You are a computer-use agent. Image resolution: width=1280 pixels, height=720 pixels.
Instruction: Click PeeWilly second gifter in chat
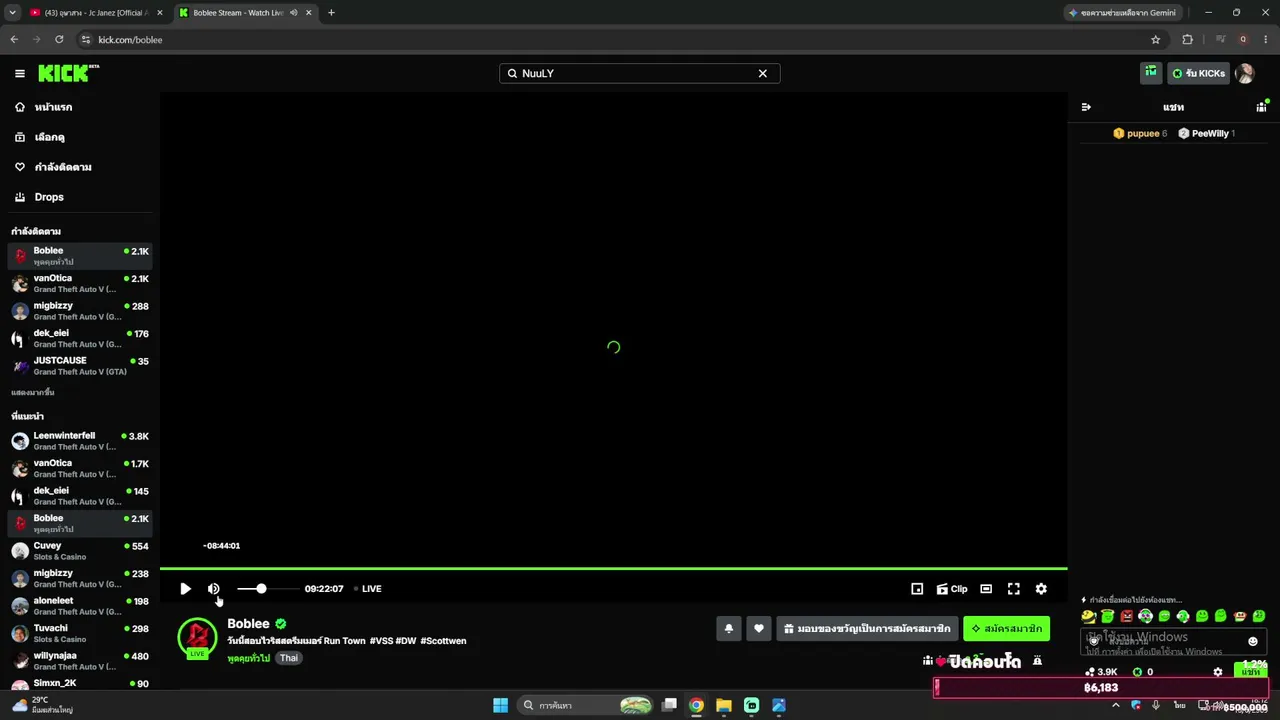pyautogui.click(x=1207, y=133)
